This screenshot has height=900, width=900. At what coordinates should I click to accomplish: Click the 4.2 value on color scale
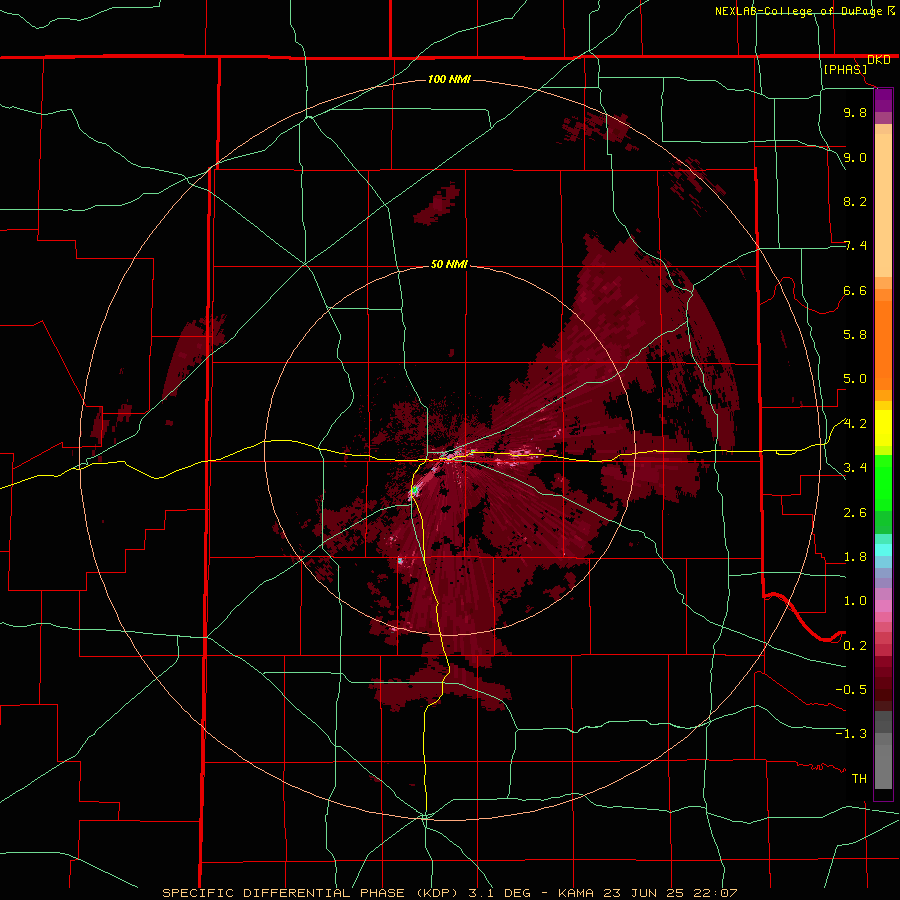tap(855, 424)
